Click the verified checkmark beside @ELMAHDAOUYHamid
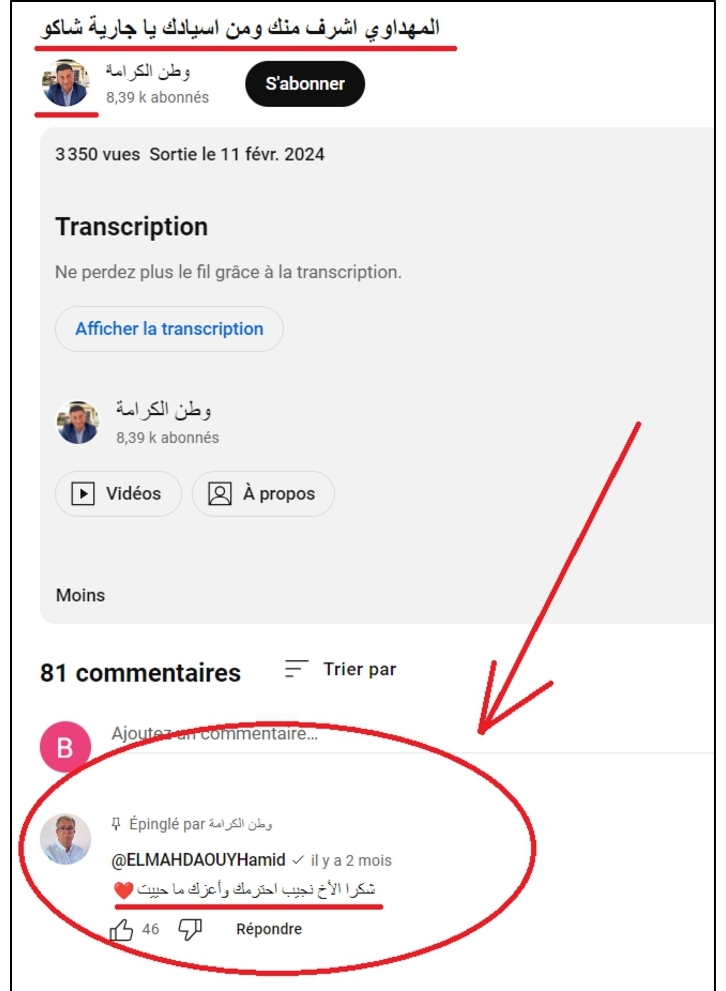Screen dimensions: 726x991 click(x=298, y=860)
